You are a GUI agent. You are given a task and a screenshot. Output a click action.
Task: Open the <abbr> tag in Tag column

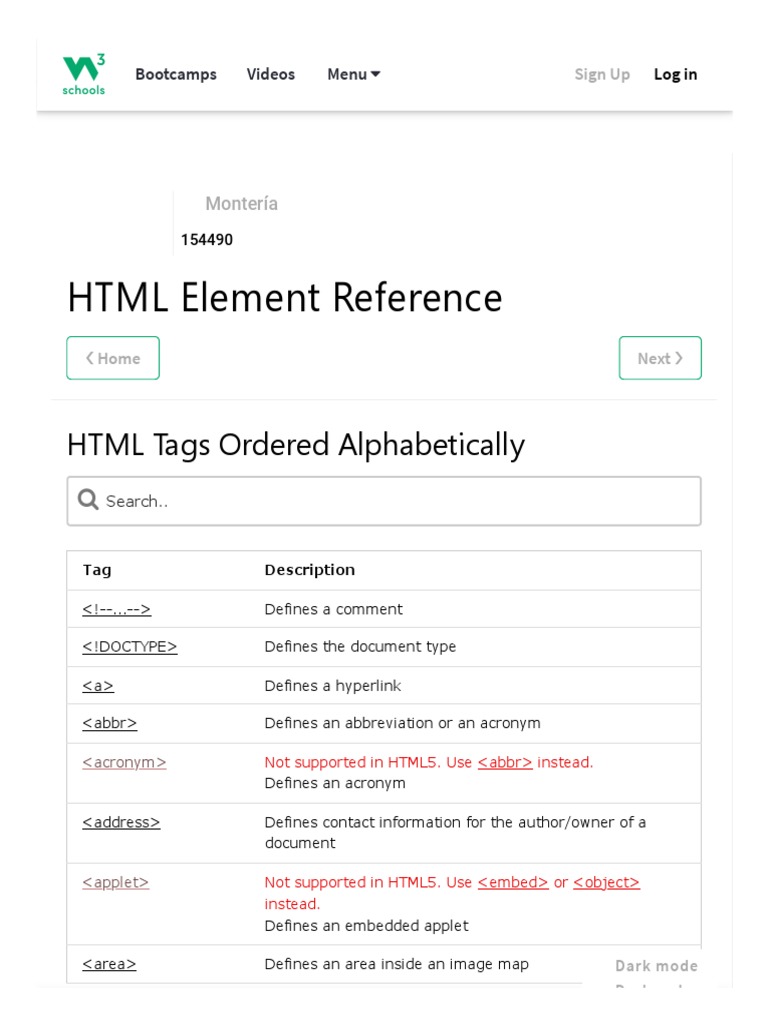[110, 723]
